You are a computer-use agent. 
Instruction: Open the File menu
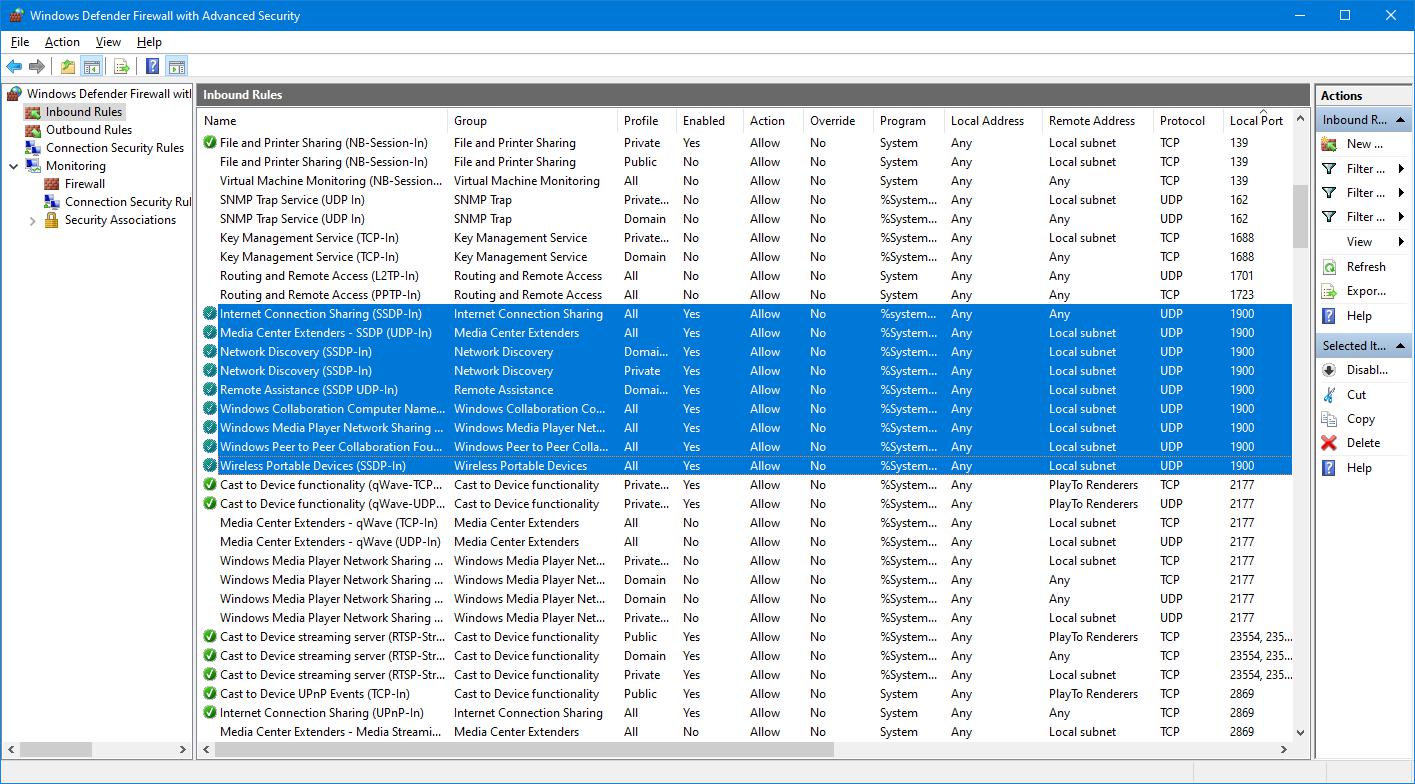(x=20, y=42)
